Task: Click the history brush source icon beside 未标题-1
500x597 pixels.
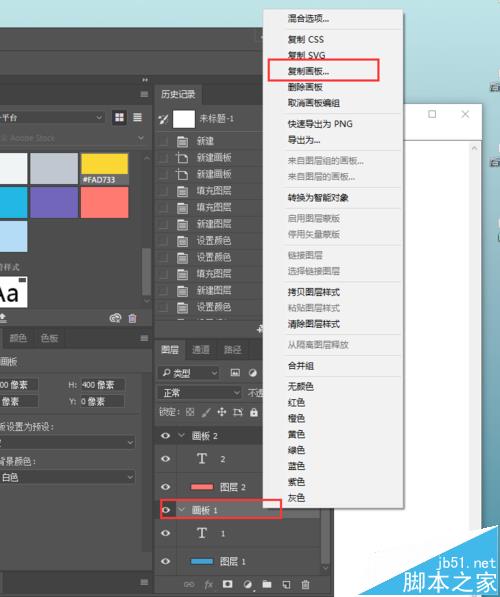Action: tap(163, 120)
